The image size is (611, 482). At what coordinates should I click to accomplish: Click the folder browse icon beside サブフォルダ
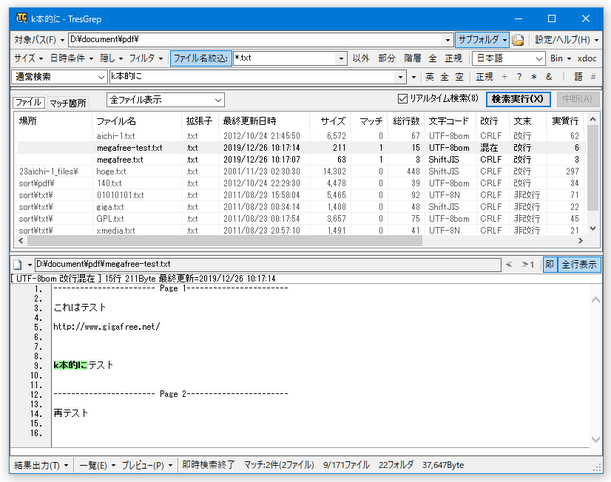click(x=518, y=40)
